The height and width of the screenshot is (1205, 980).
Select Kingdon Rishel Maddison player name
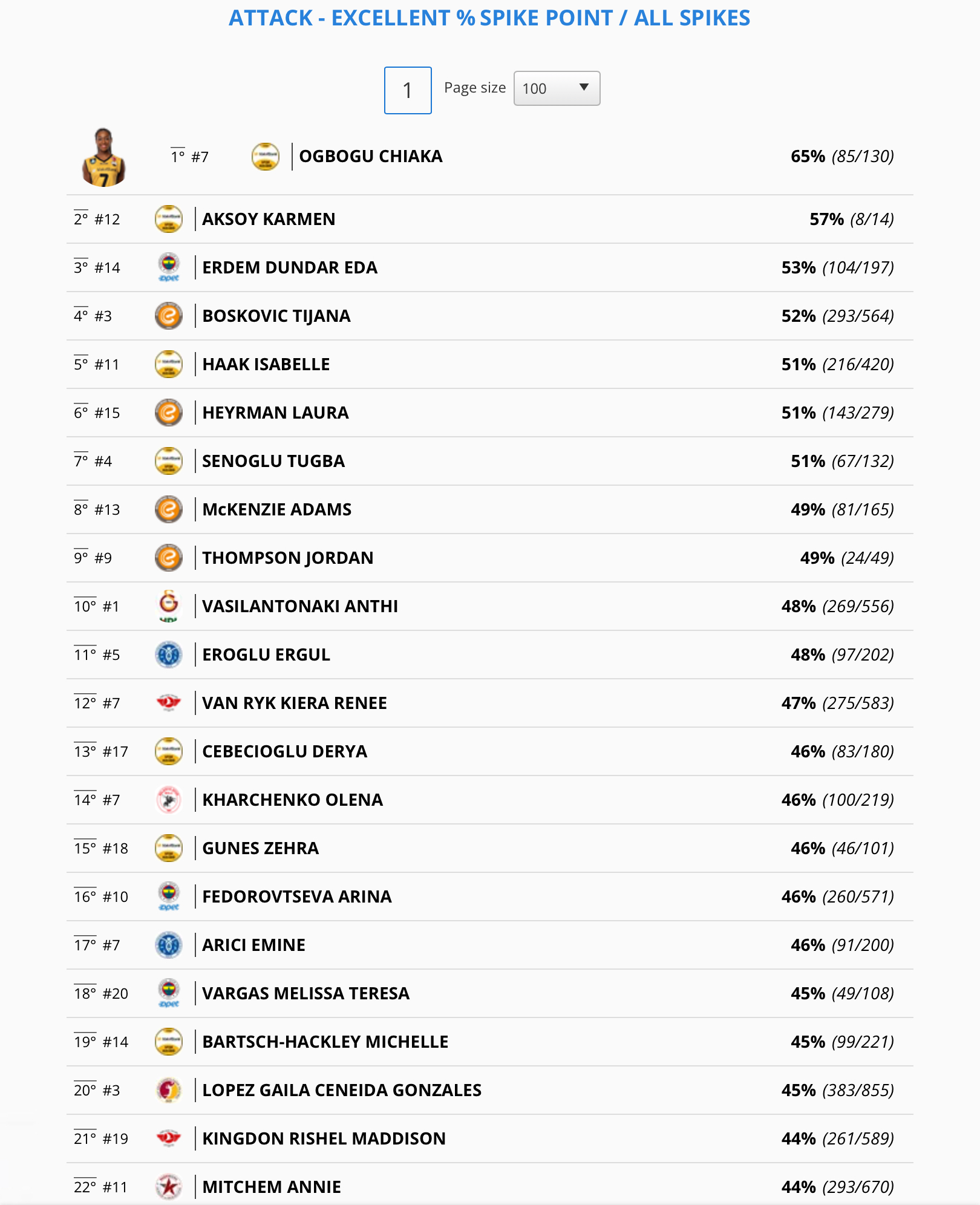click(324, 1138)
